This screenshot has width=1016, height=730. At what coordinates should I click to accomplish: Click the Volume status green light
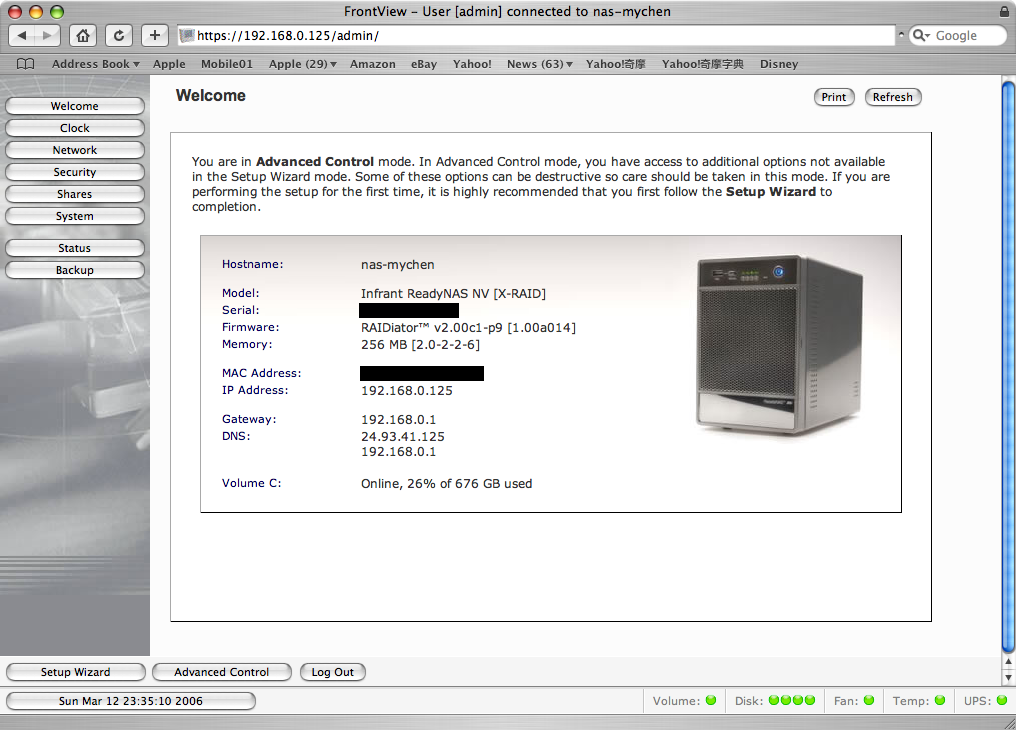[711, 700]
